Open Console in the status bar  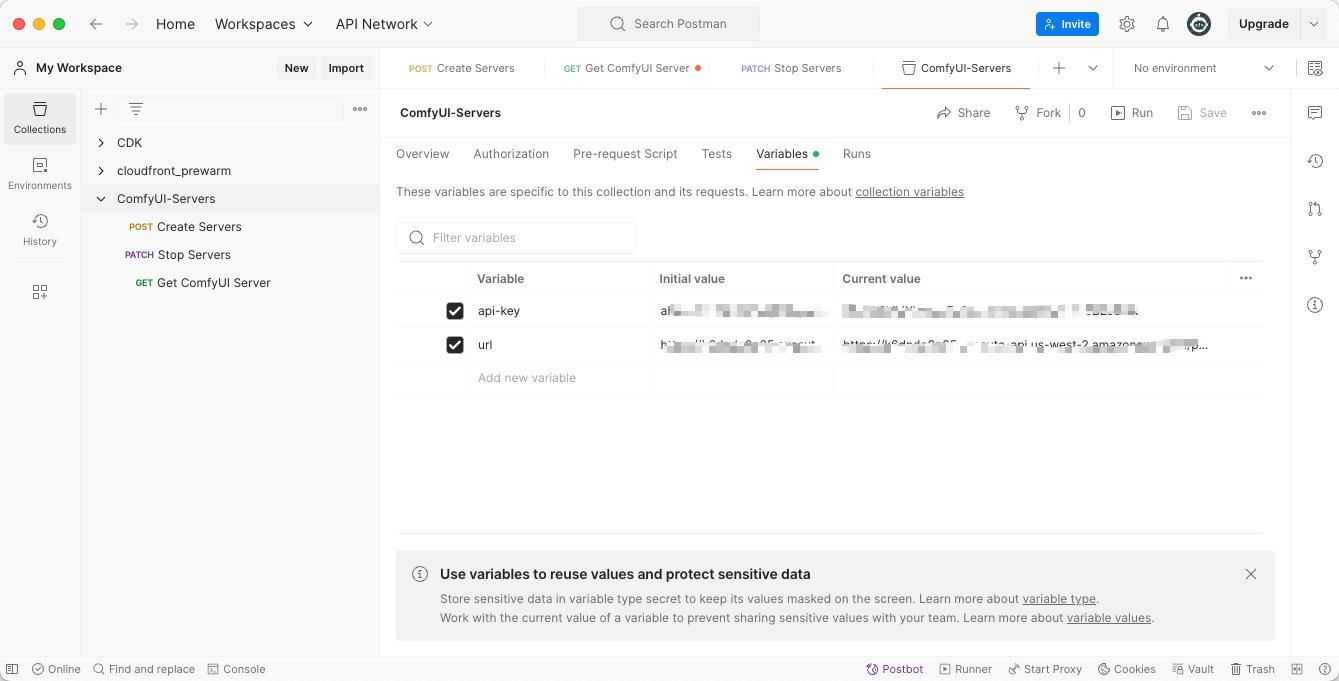[236, 669]
